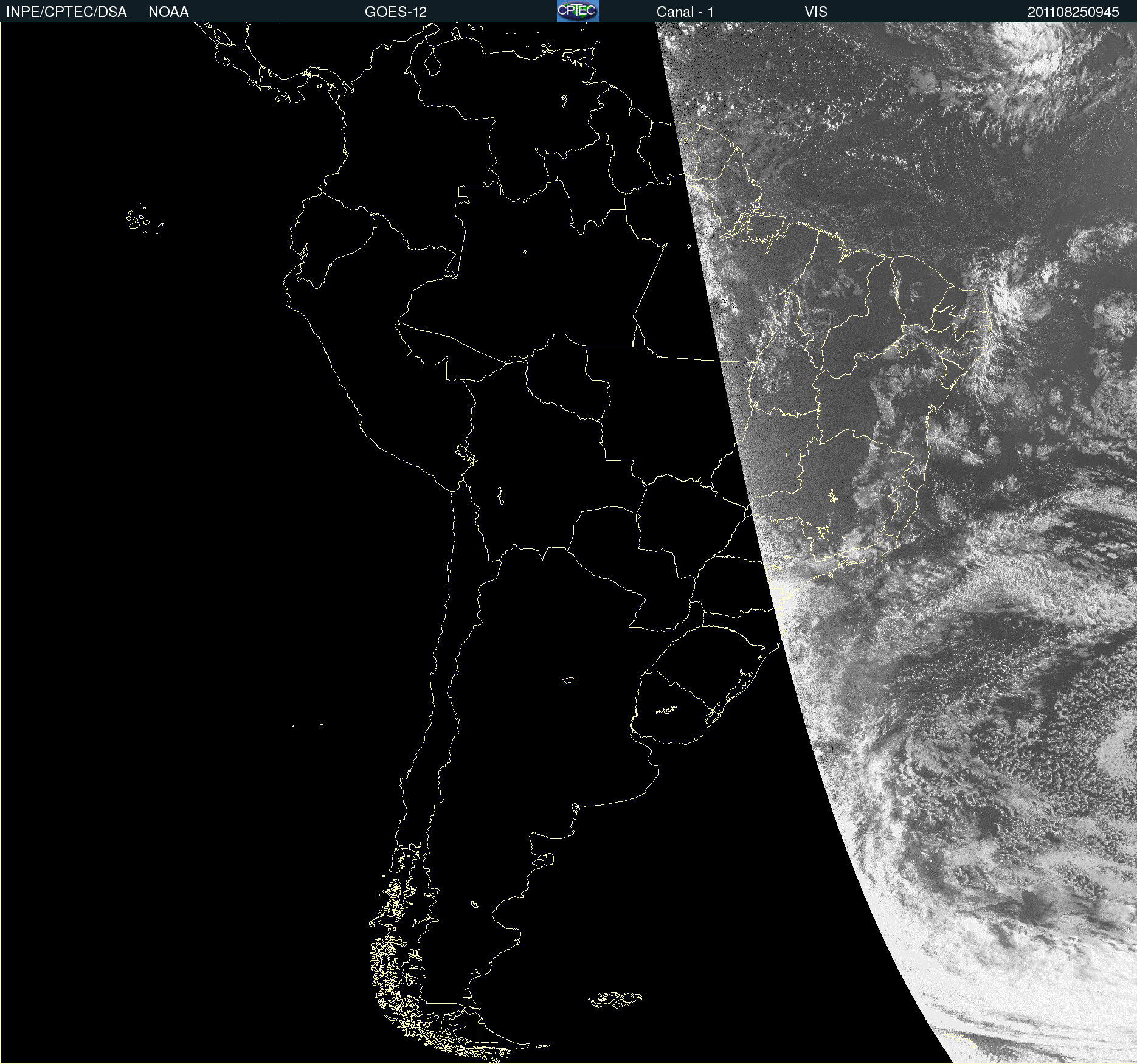Screen dimensions: 1137x1064
Task: Click the INPE/CPTEC/DSA header text
Action: click(66, 12)
